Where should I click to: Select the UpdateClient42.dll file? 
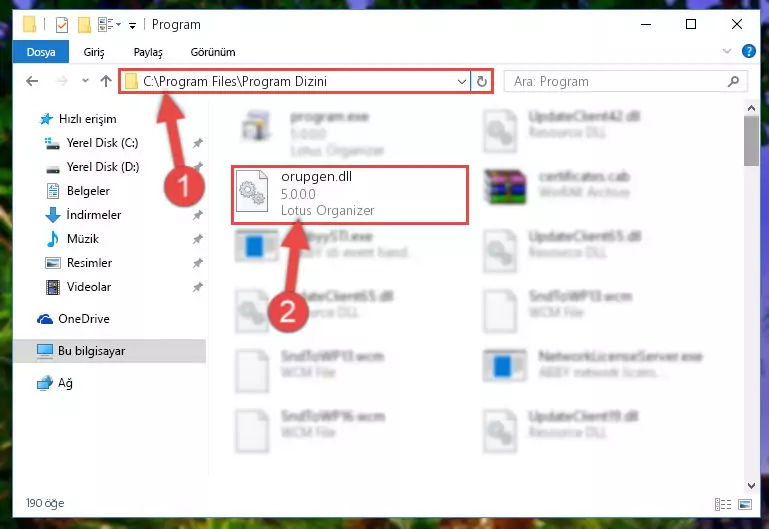(562, 129)
